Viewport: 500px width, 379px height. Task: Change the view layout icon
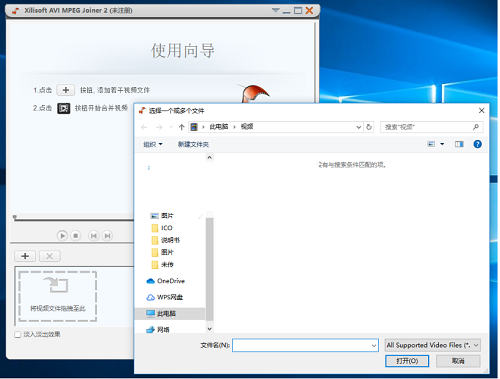[x=431, y=144]
